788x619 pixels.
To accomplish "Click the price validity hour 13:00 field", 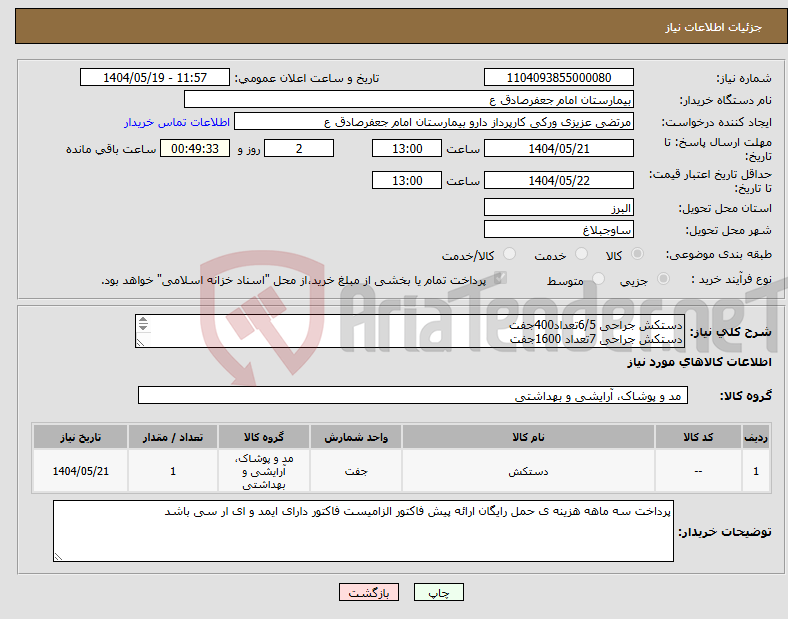I will (x=407, y=180).
